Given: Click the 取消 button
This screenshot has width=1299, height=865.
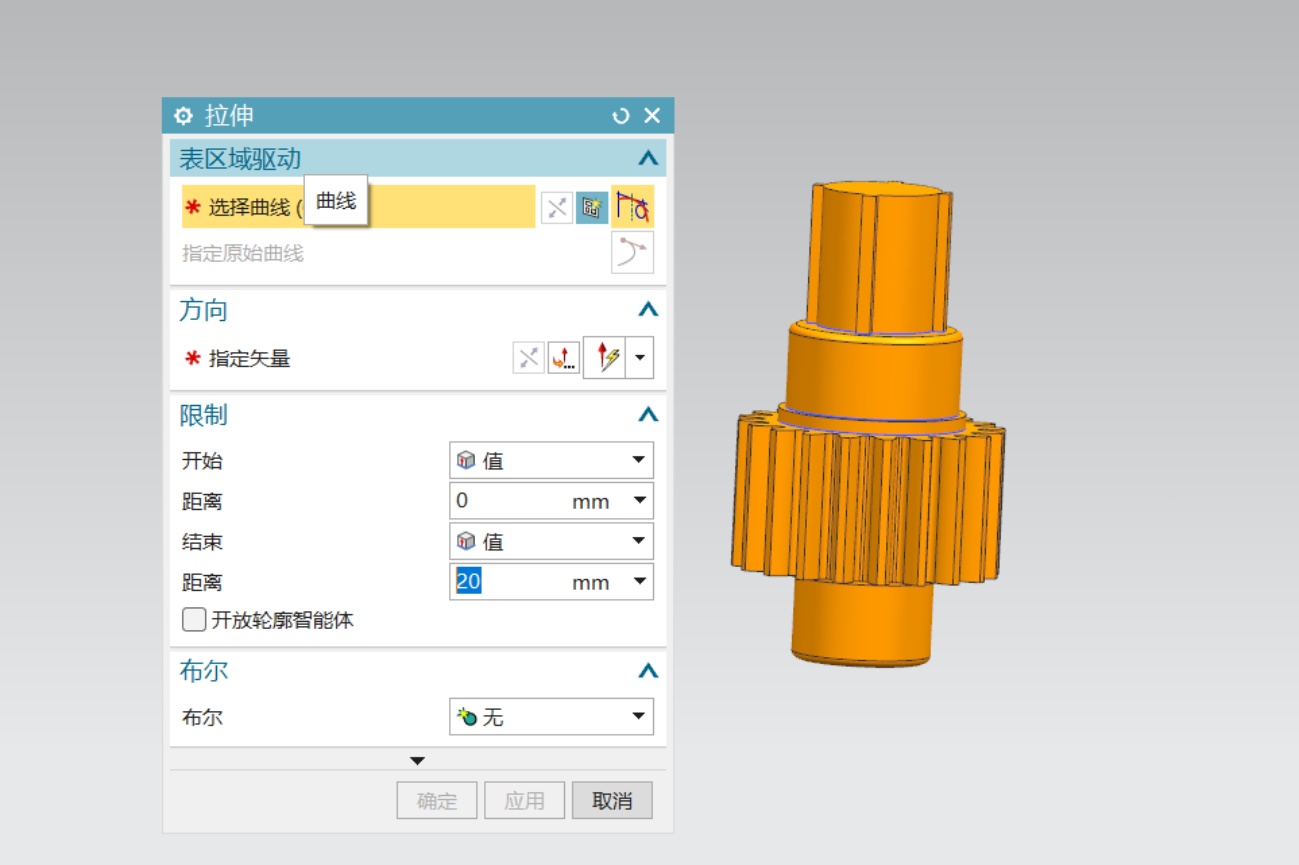Looking at the screenshot, I should pyautogui.click(x=612, y=801).
